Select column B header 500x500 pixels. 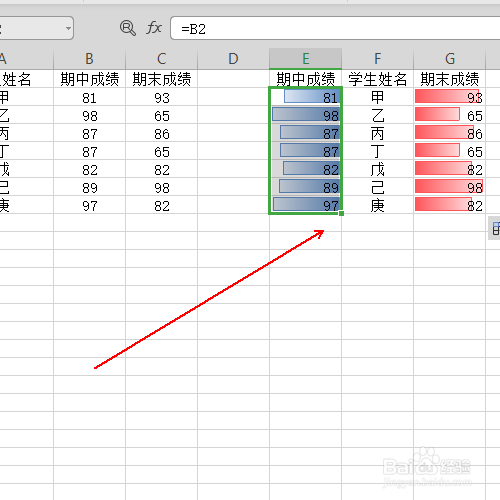[x=90, y=59]
